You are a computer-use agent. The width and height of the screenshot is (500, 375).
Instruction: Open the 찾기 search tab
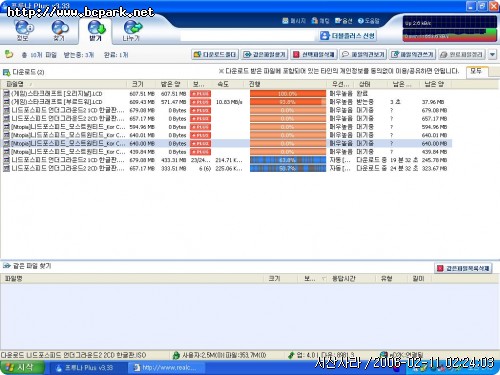tap(59, 31)
